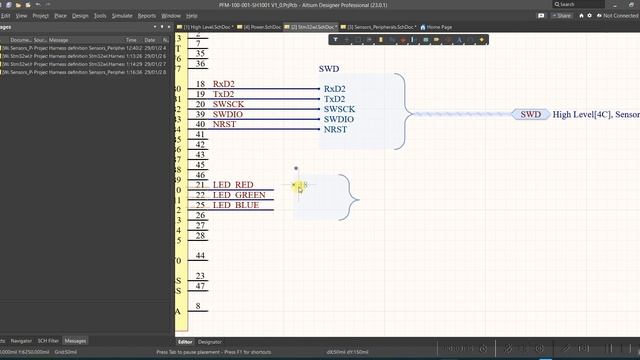The height and width of the screenshot is (360, 640).
Task: Open the Simulate menu
Action: [122, 16]
